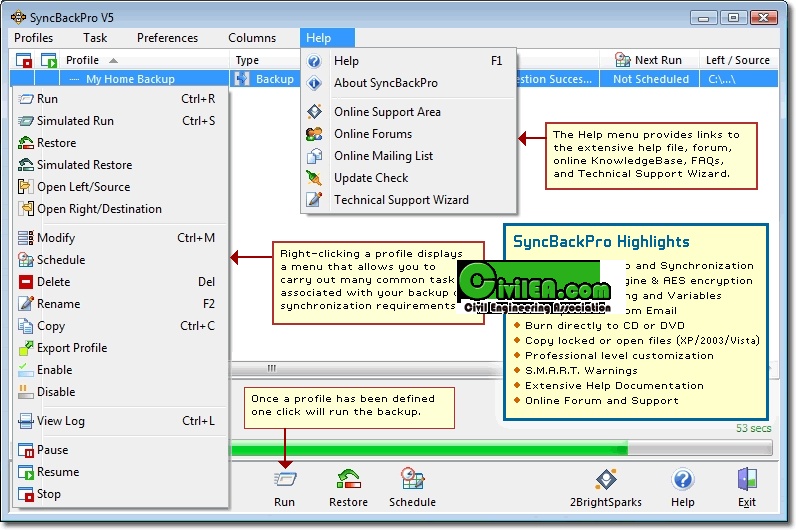Click the running-status column header icon
796x530 pixels.
(49, 60)
